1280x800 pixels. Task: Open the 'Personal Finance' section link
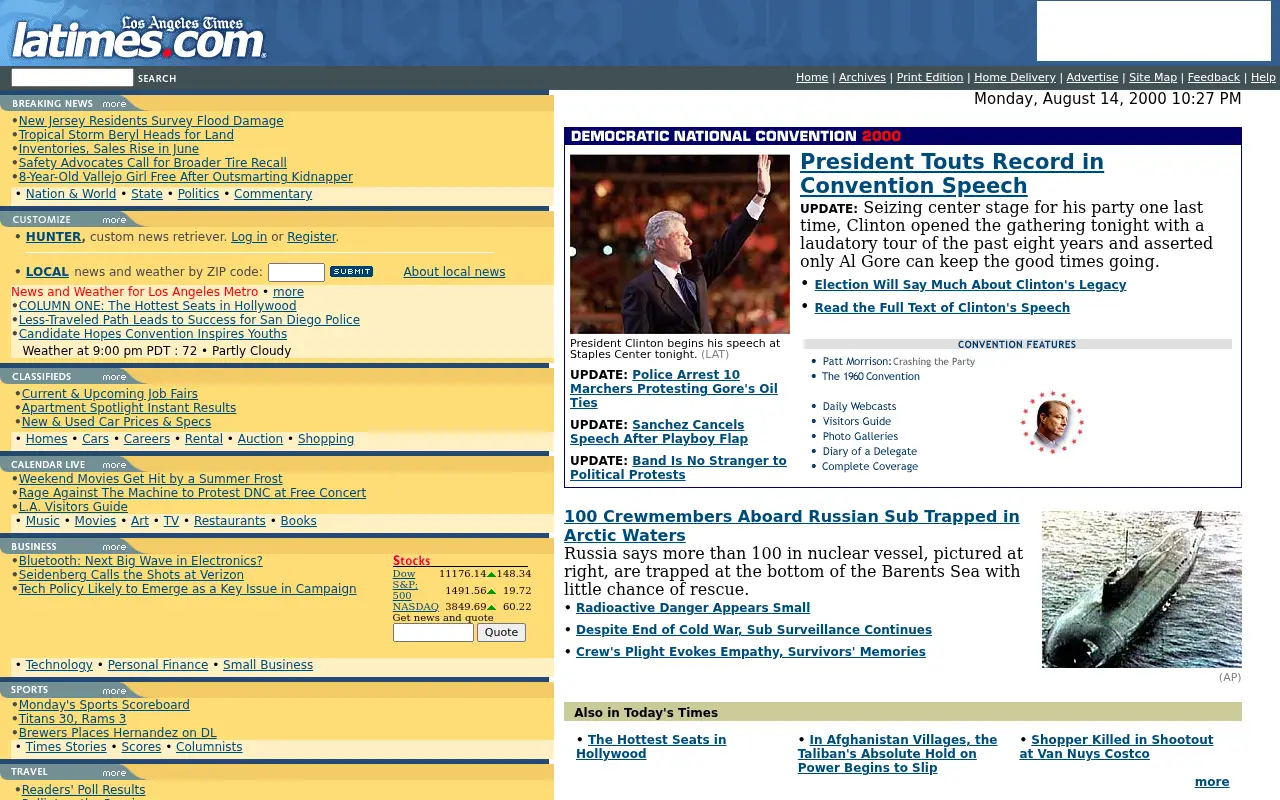158,665
